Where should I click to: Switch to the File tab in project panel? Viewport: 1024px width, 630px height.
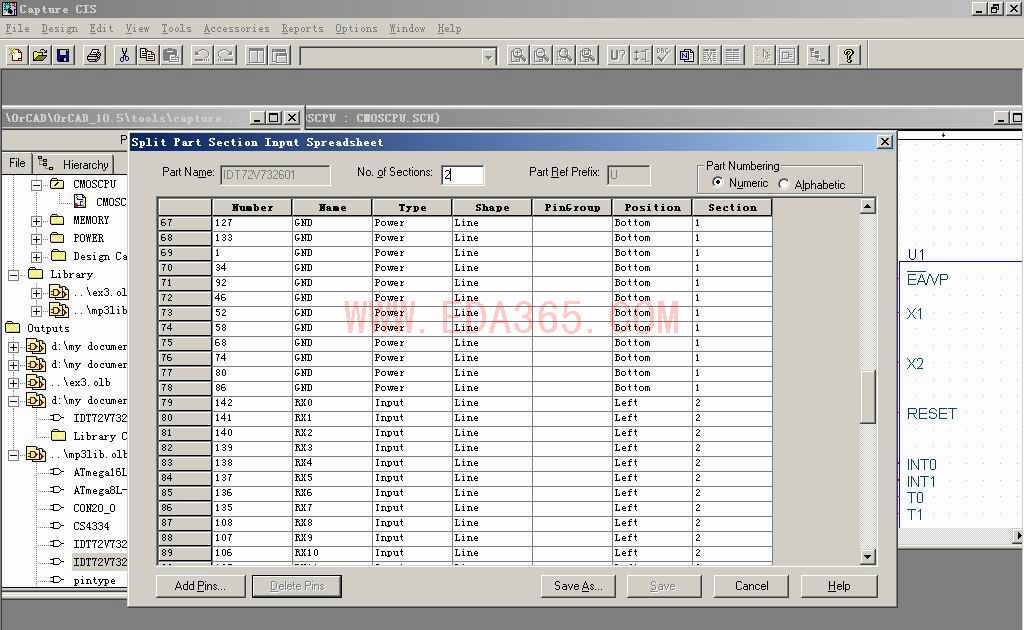17,163
